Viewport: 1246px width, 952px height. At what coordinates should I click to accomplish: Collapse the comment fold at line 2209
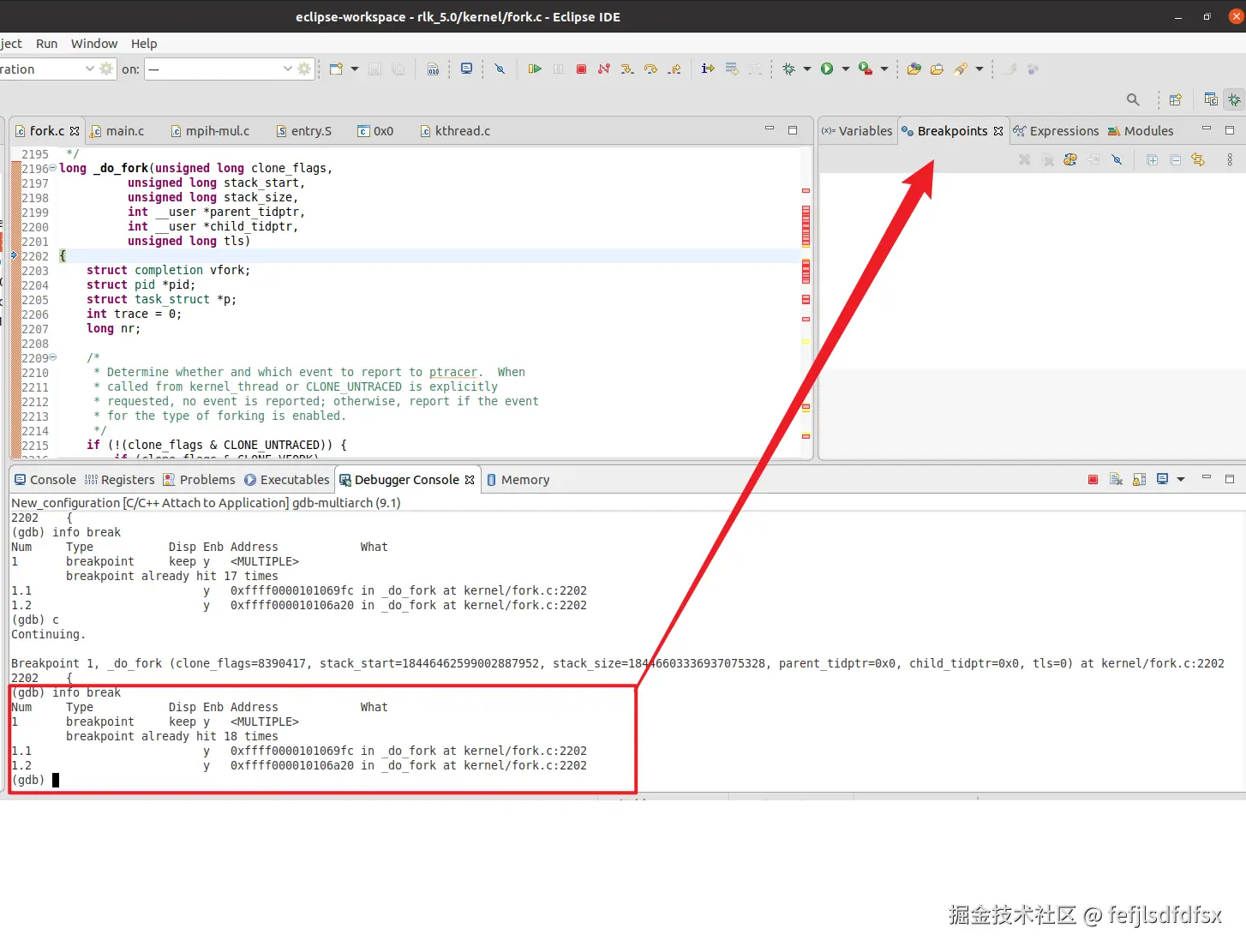[53, 357]
